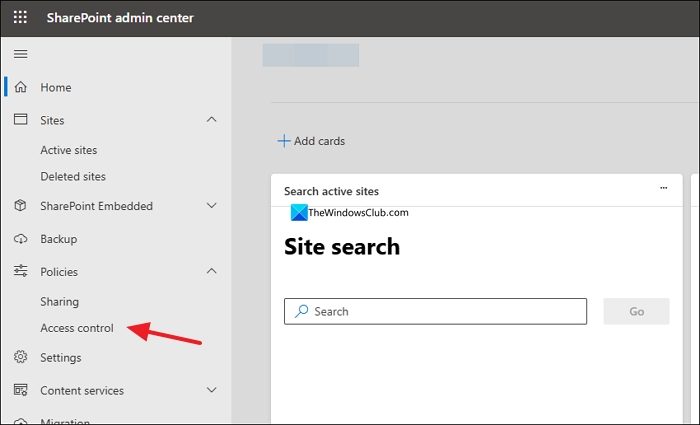This screenshot has height=425, width=700.
Task: Click the Site search heading
Action: [342, 246]
